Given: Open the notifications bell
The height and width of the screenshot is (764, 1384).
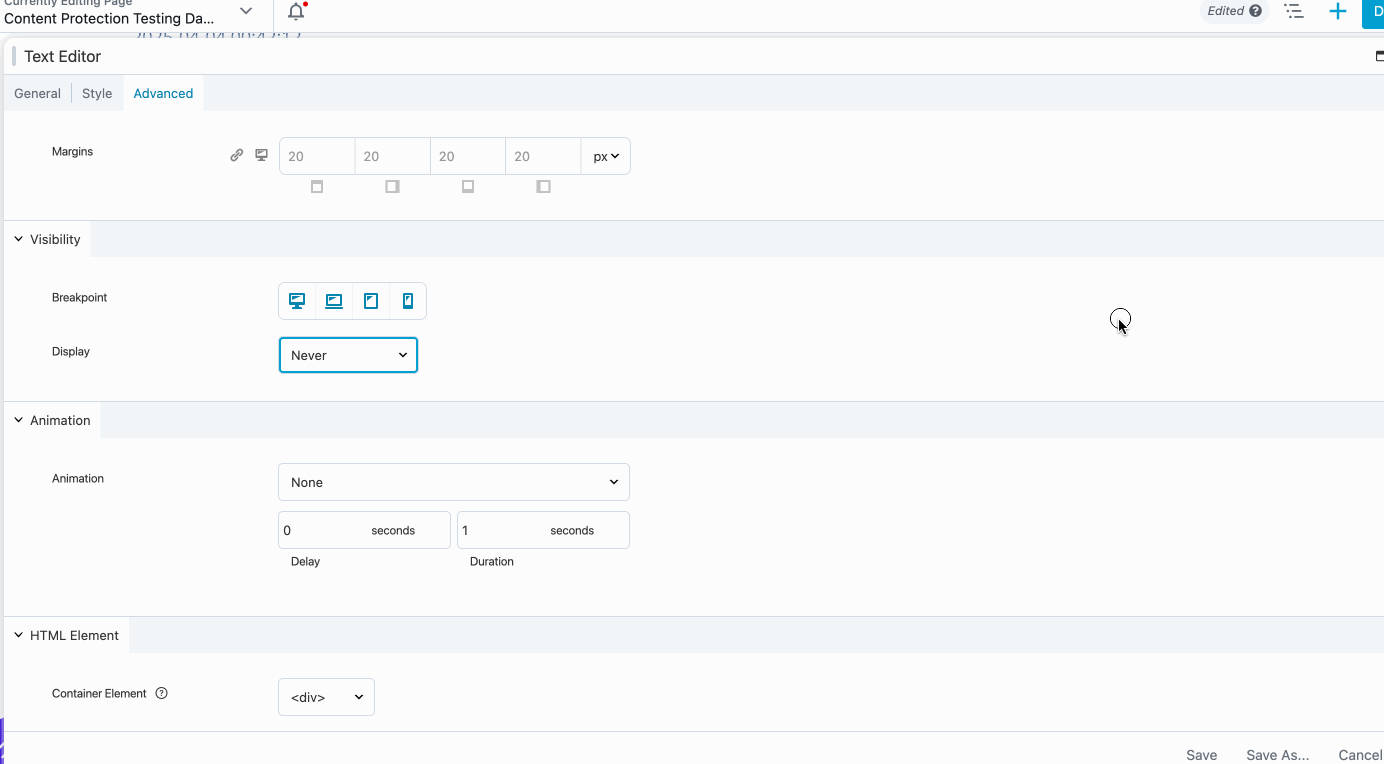Looking at the screenshot, I should point(294,12).
